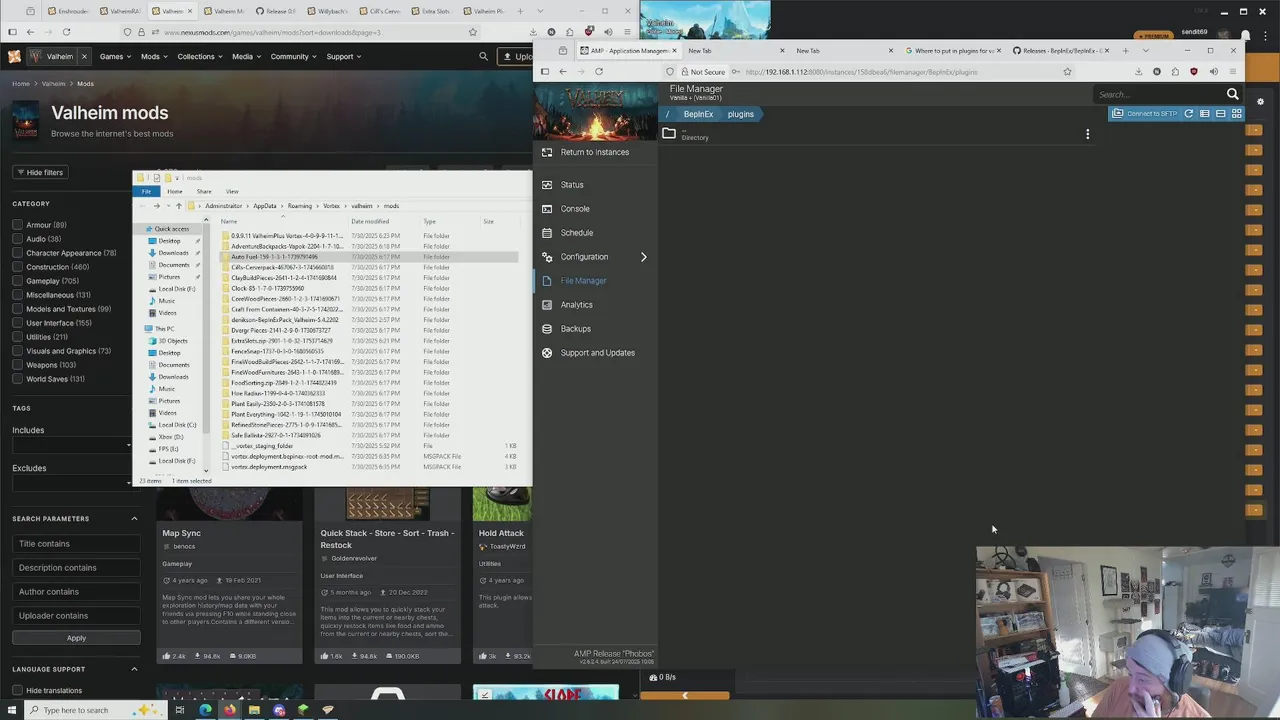Toggle Miscellaneous category checkbox
The height and width of the screenshot is (720, 1280).
17,295
